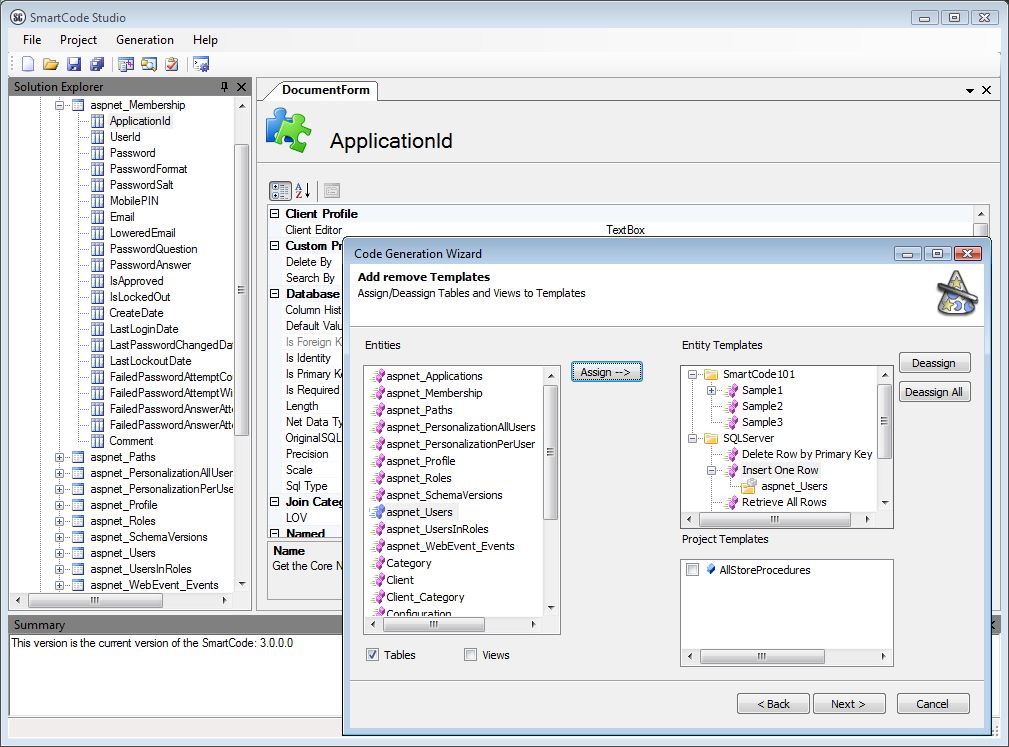
Task: Click the Save All stacked floppies icon
Action: click(x=97, y=64)
